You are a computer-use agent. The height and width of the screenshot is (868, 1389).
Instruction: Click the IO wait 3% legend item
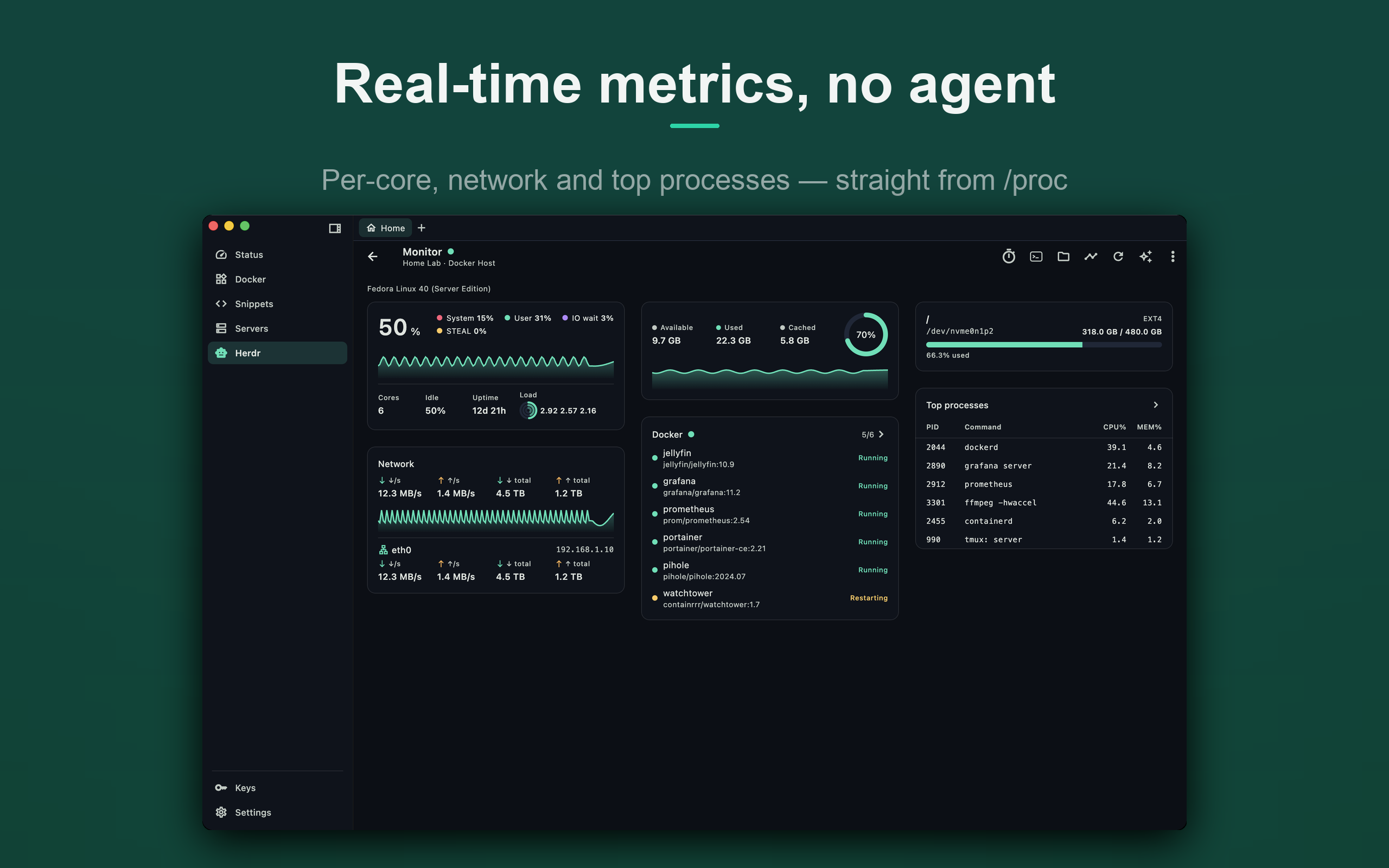click(x=588, y=318)
